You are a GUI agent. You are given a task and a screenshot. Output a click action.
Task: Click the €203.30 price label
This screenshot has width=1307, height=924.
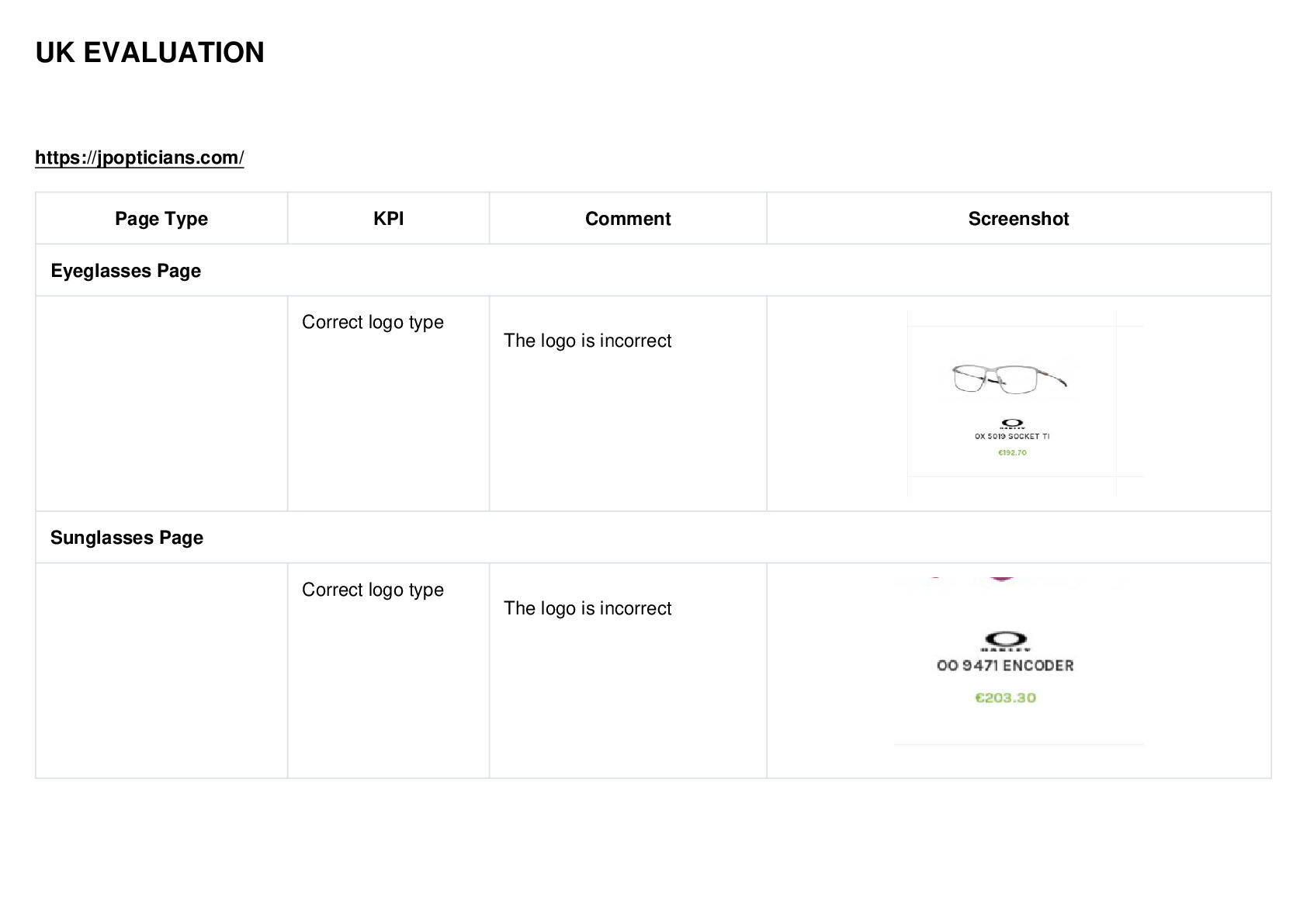[1005, 697]
